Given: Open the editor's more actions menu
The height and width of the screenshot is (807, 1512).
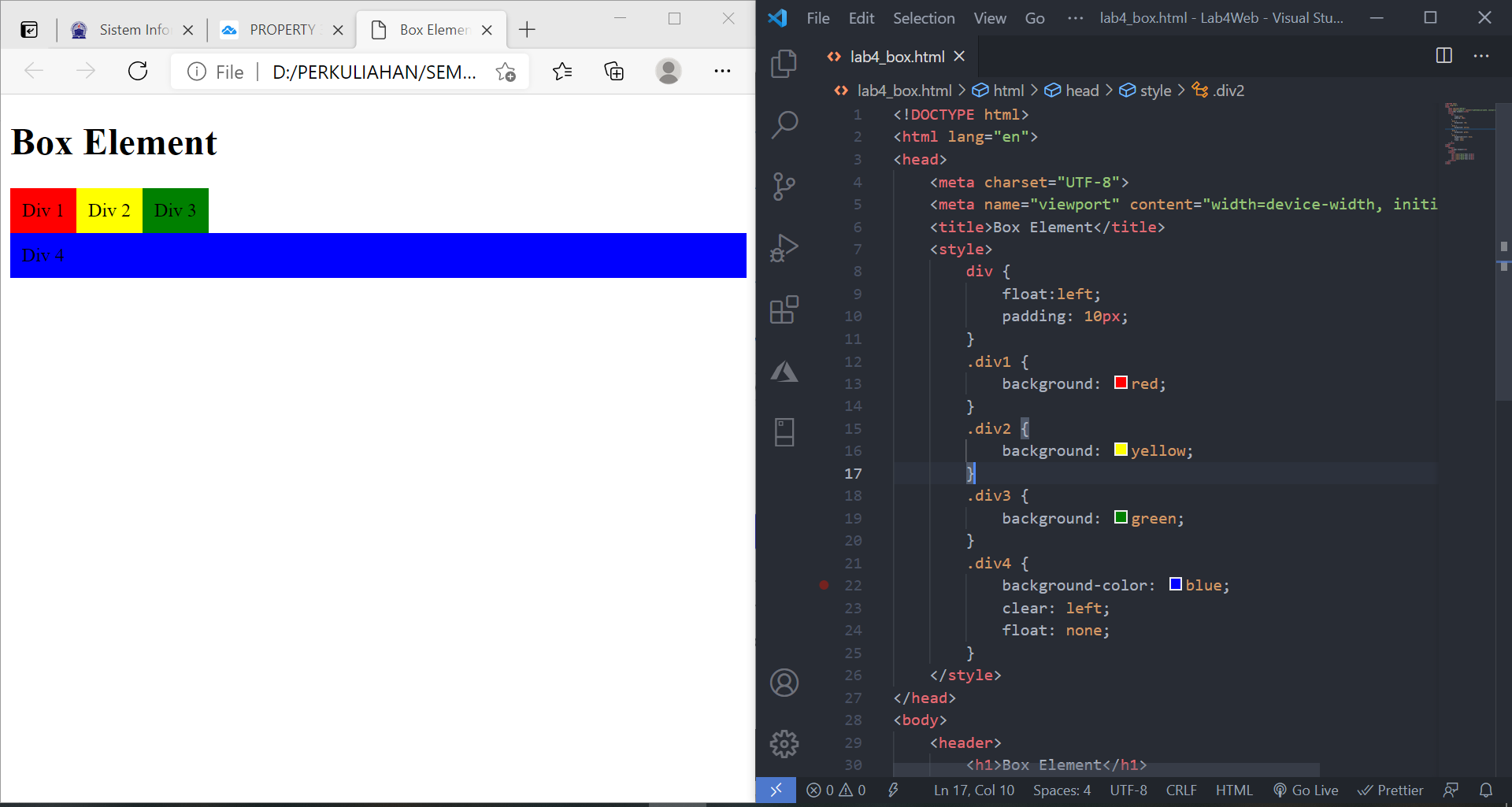Looking at the screenshot, I should point(1482,56).
